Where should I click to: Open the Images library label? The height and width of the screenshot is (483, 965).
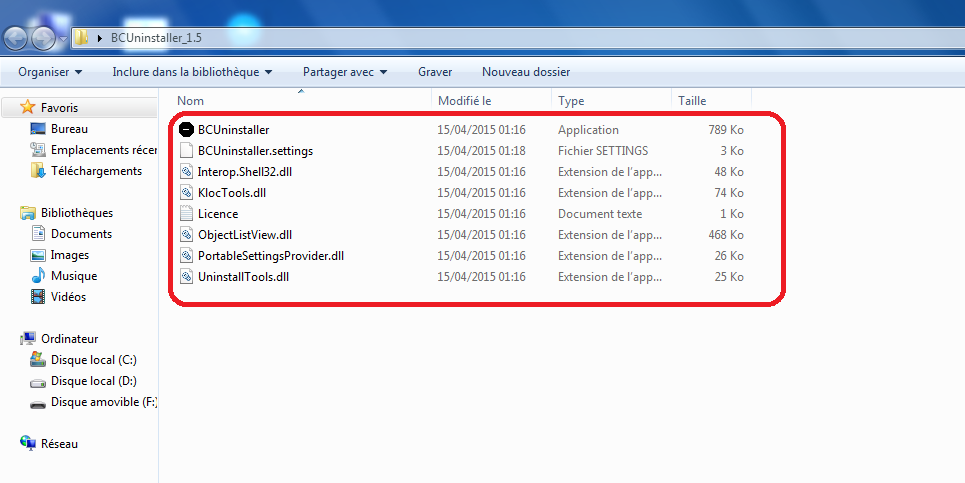pos(70,255)
